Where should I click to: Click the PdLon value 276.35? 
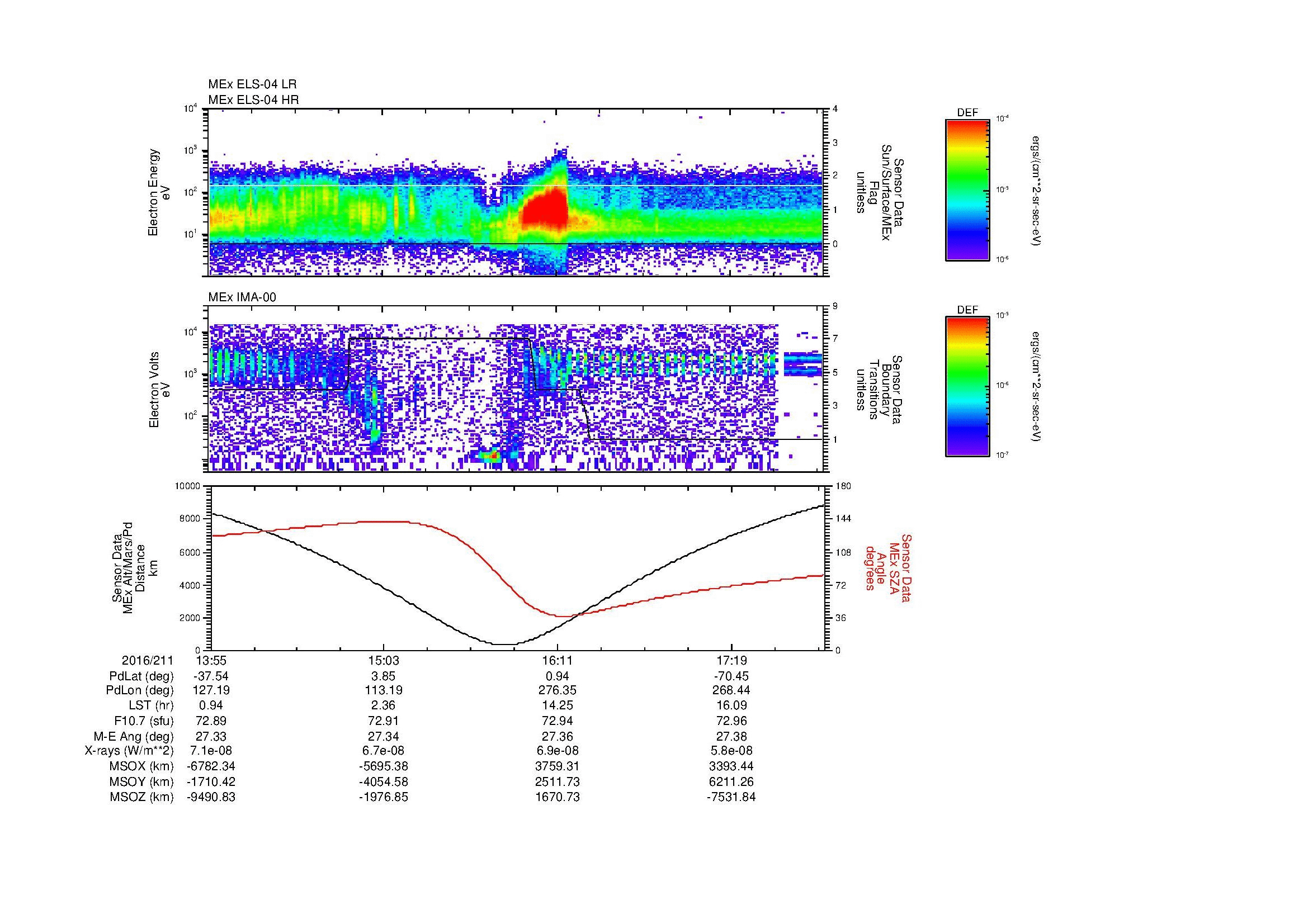[x=557, y=690]
